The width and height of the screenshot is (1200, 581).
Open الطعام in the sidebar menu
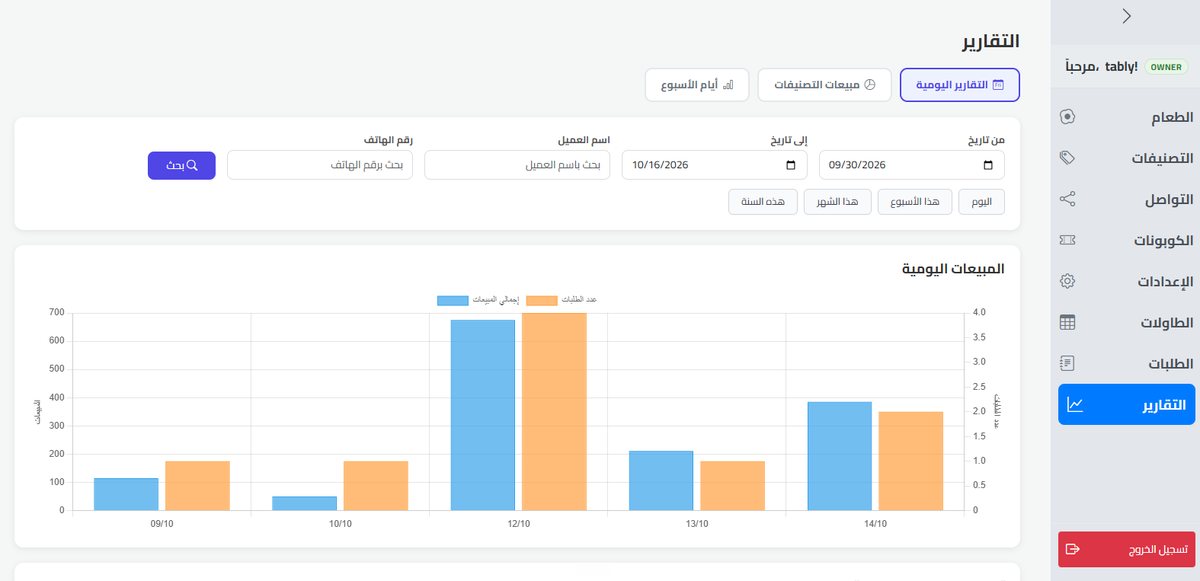click(1126, 117)
